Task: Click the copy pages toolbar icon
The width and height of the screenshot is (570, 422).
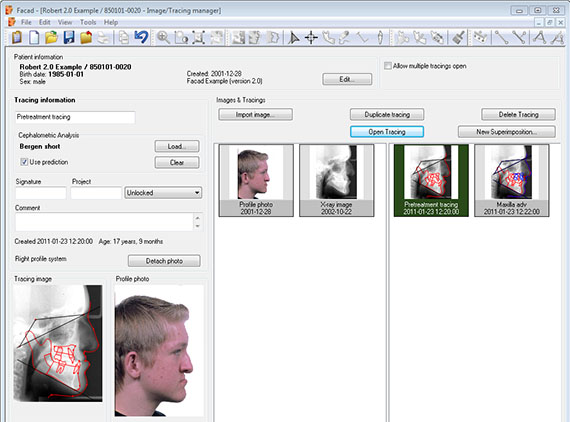Action: tap(124, 37)
